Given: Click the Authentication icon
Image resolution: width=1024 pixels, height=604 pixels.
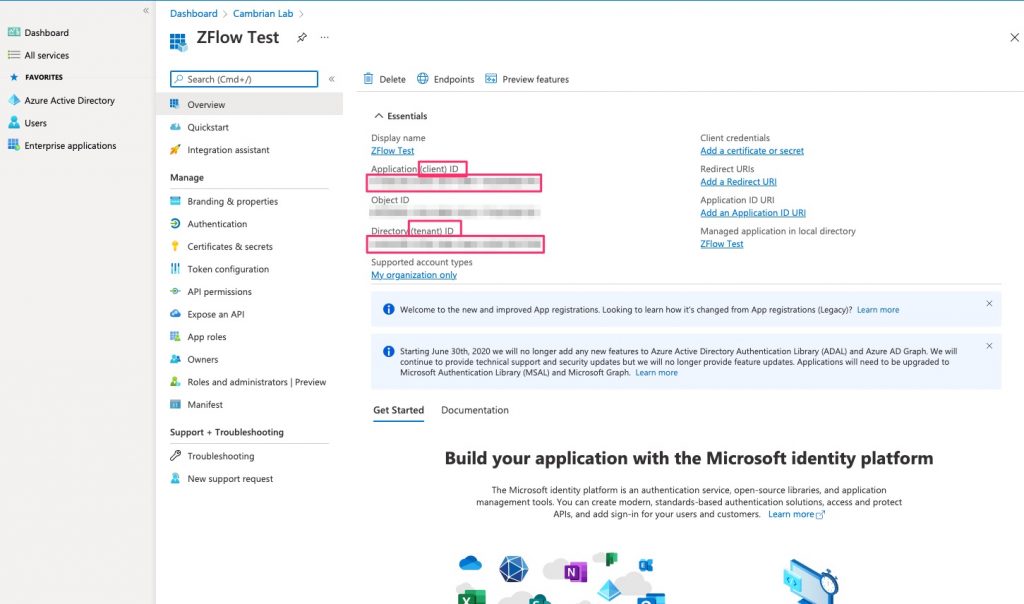Looking at the screenshot, I should (x=175, y=223).
